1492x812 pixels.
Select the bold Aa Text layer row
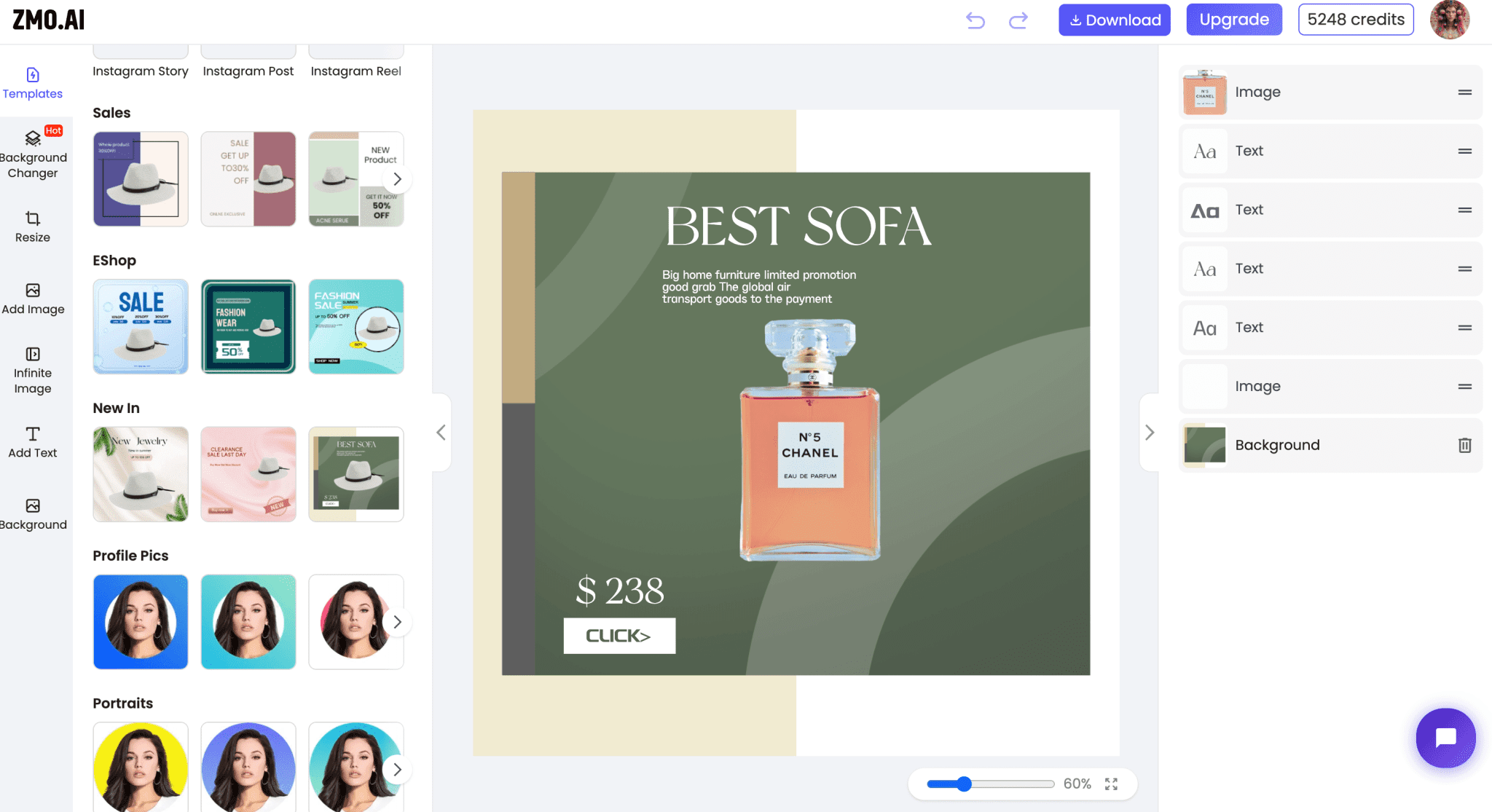pyautogui.click(x=1330, y=210)
